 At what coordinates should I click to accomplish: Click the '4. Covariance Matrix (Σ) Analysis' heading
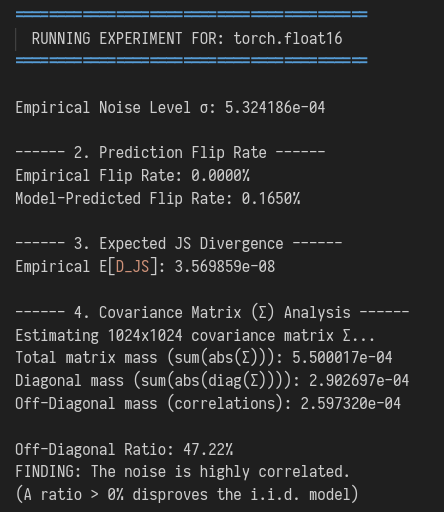(212, 313)
